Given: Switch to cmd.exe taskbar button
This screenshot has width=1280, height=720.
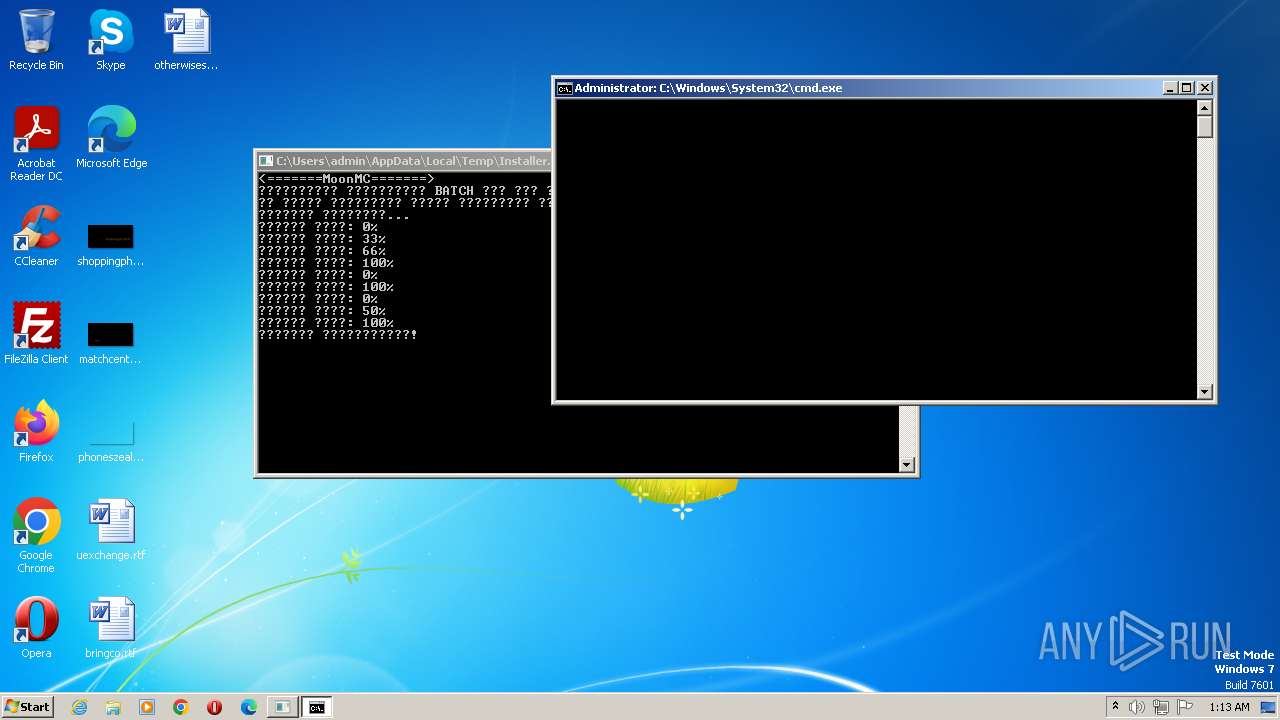Looking at the screenshot, I should click(x=317, y=707).
